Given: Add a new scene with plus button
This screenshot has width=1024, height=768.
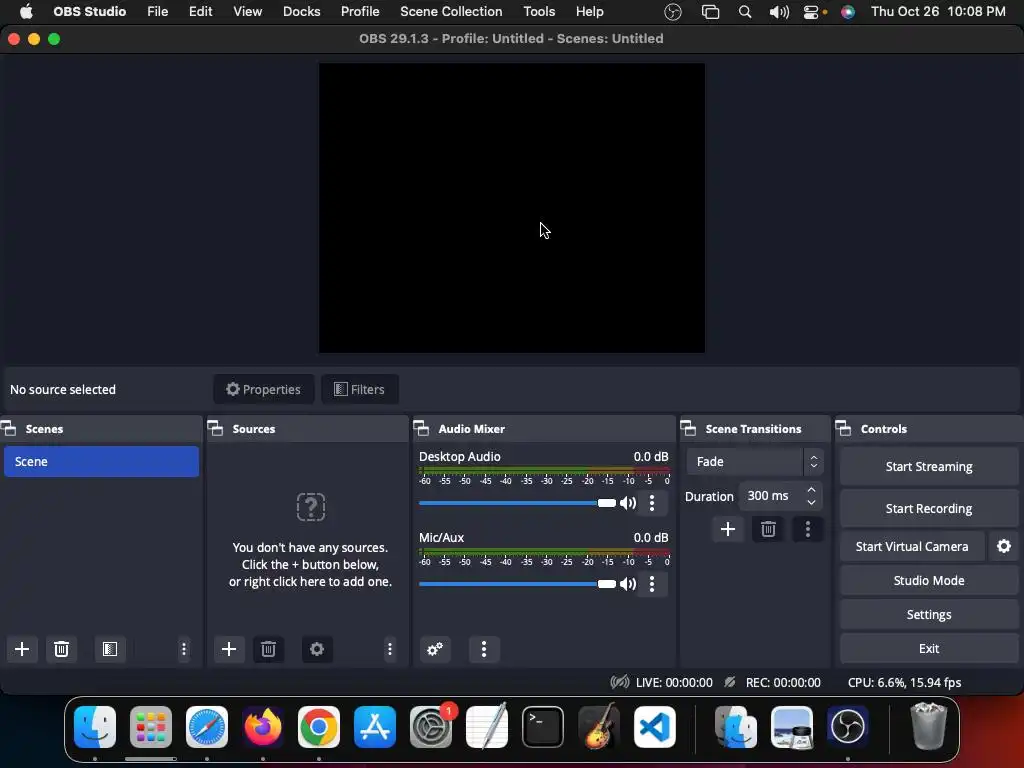Looking at the screenshot, I should pyautogui.click(x=22, y=648).
